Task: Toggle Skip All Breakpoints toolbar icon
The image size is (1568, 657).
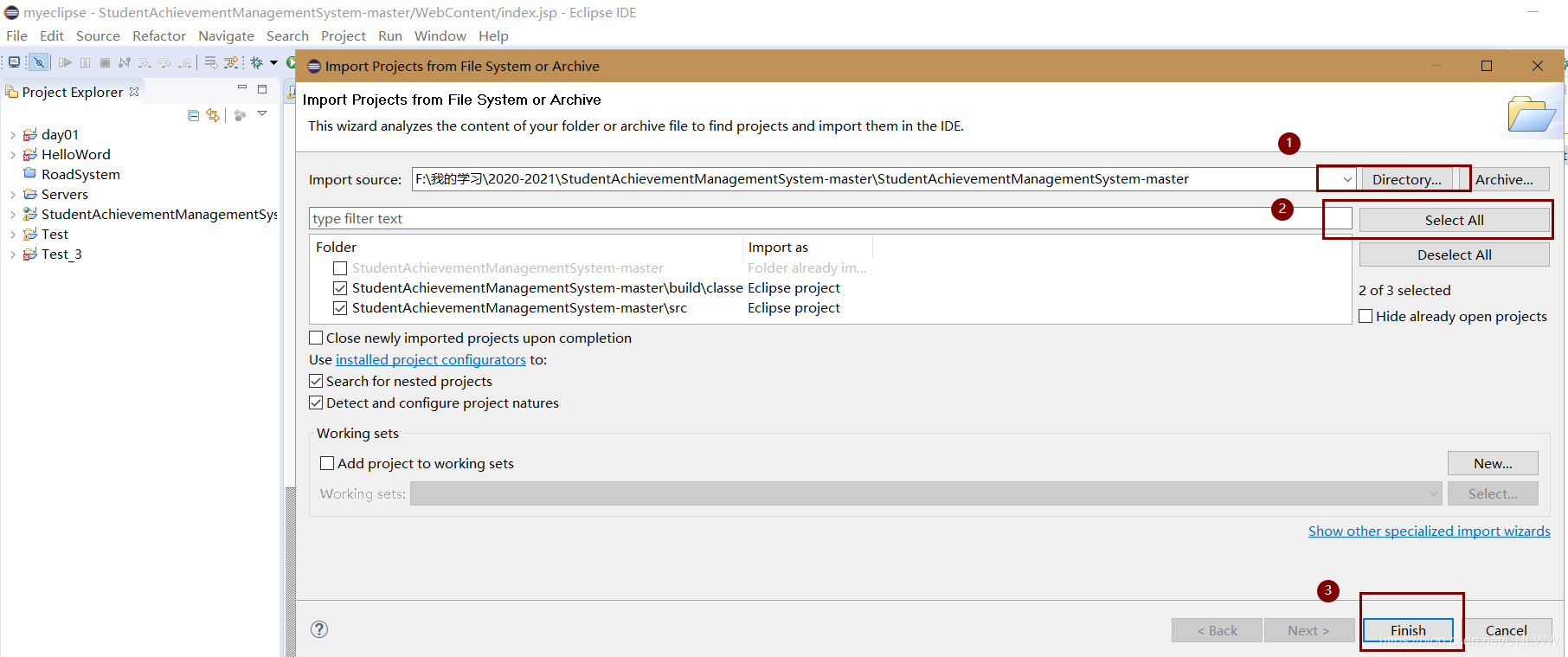Action: click(39, 62)
